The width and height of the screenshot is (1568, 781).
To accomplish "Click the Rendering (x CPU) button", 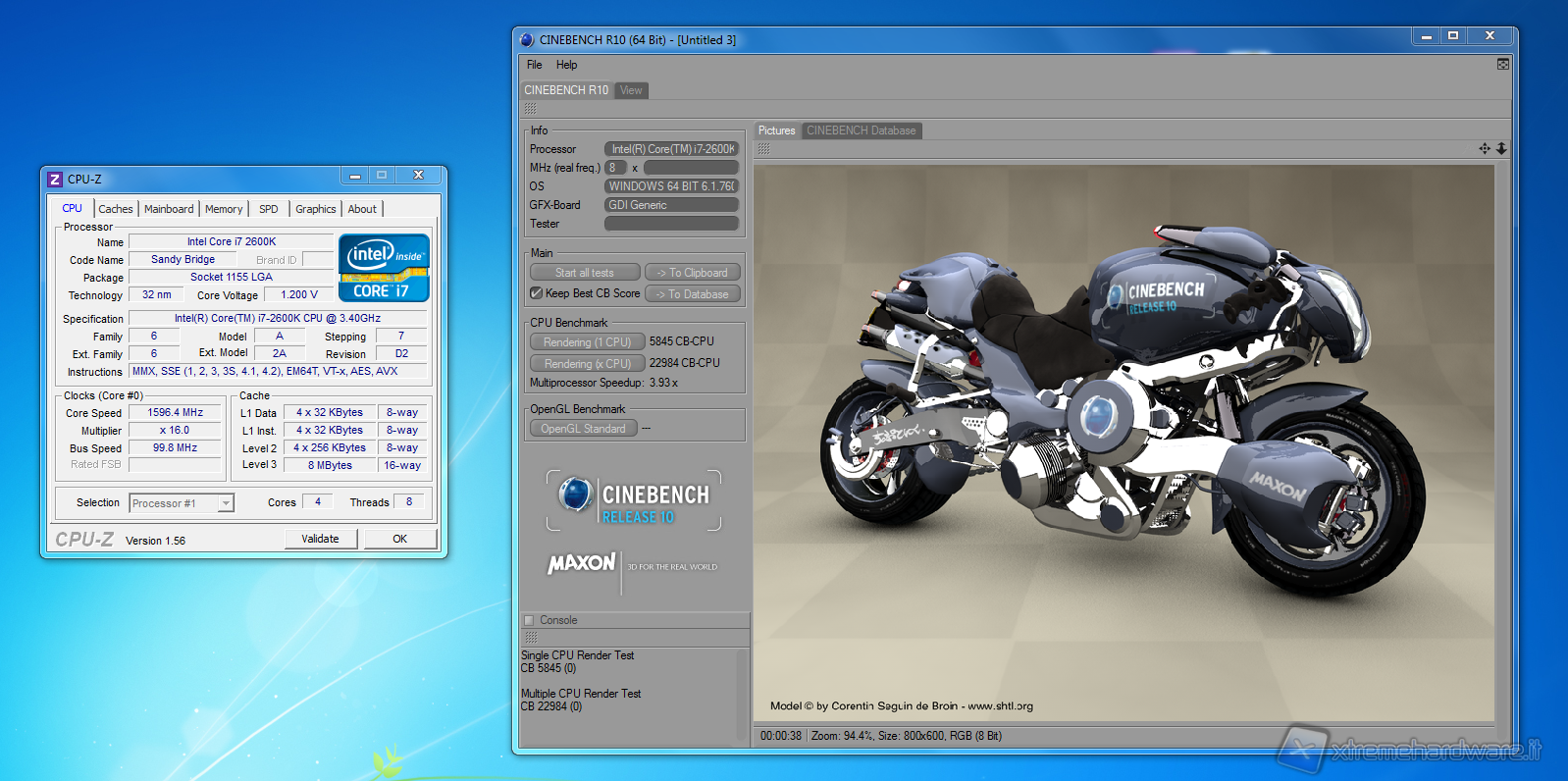I will coord(587,363).
